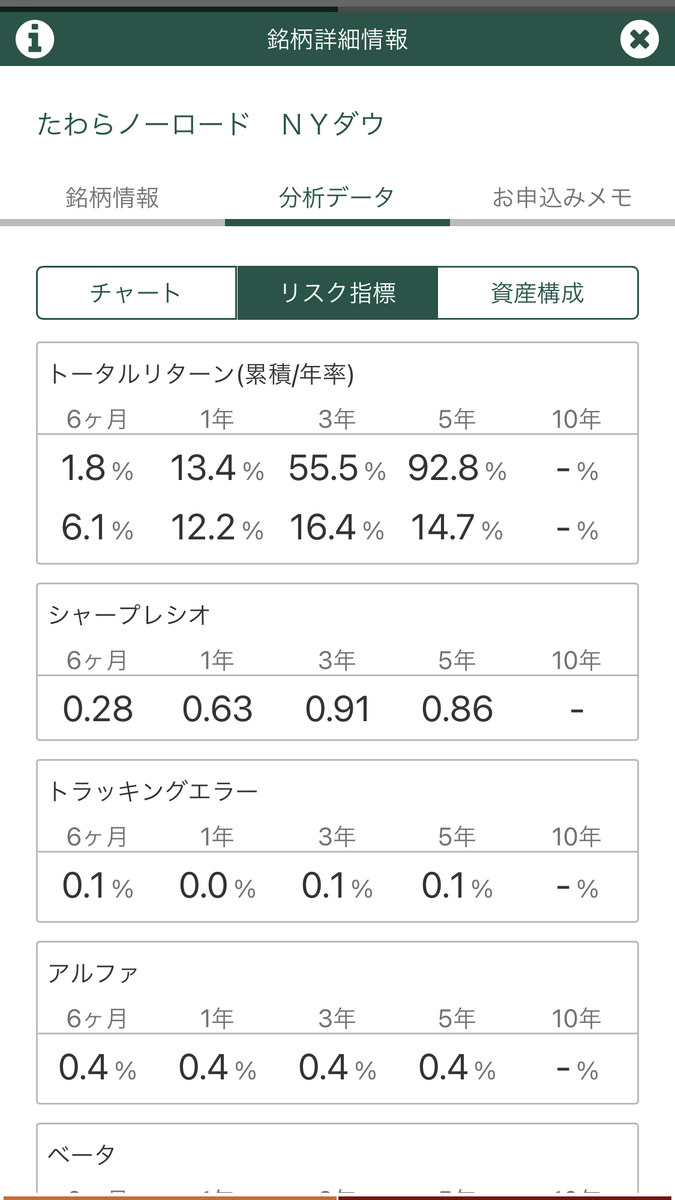Screen dimensions: 675x1200
Task: Tap the info icon in header
Action: coord(34,39)
